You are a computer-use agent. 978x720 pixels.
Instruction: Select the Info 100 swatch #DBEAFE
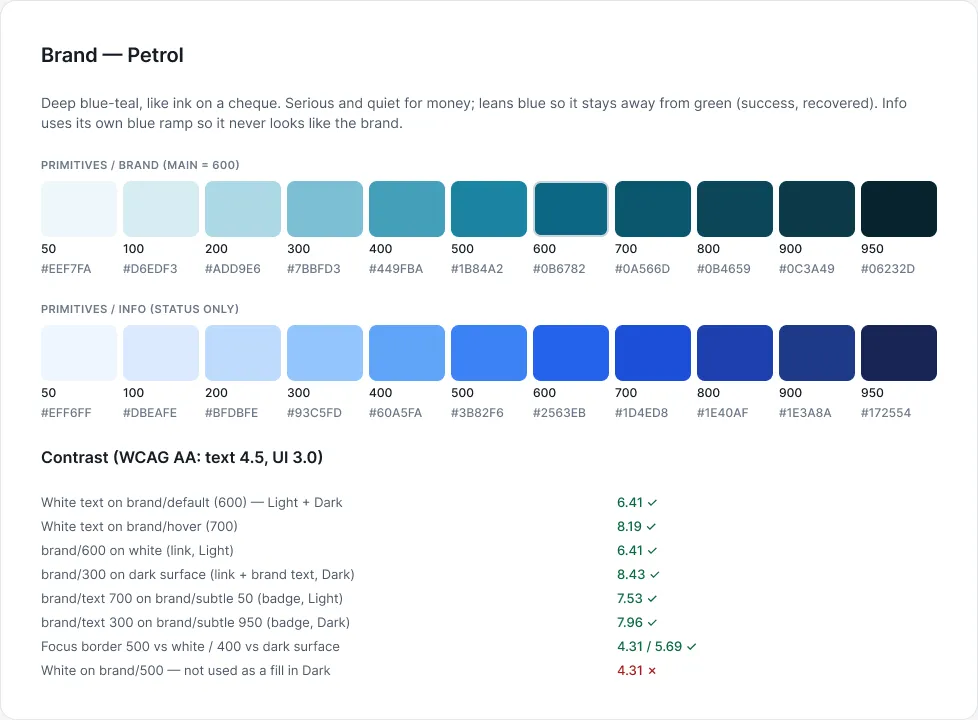(x=161, y=353)
